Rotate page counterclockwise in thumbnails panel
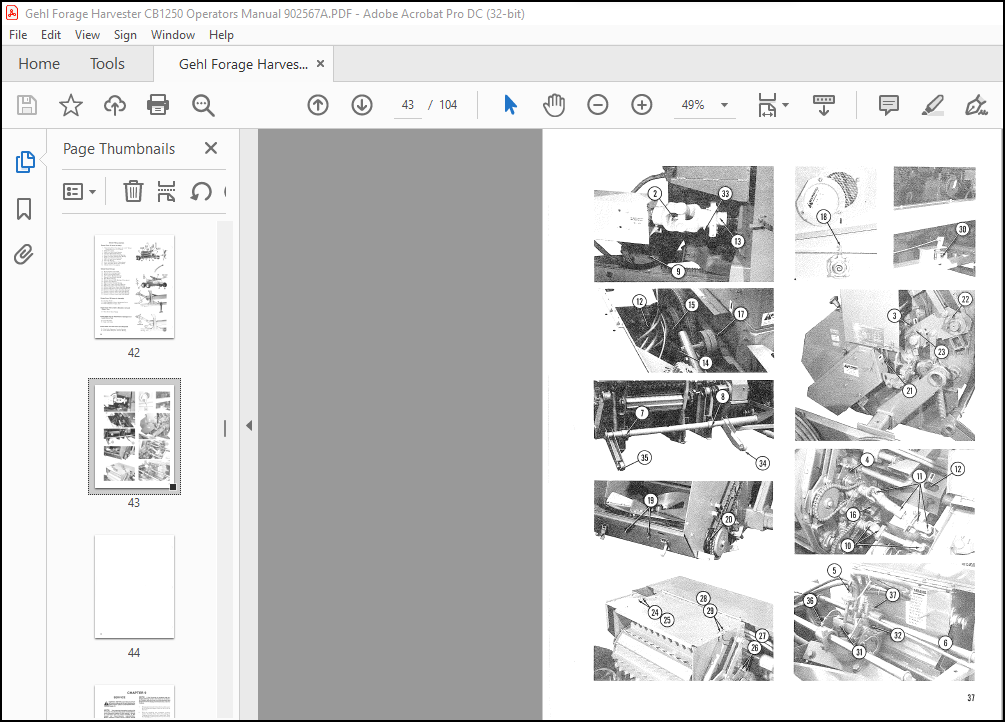The image size is (1005, 722). pyautogui.click(x=201, y=191)
